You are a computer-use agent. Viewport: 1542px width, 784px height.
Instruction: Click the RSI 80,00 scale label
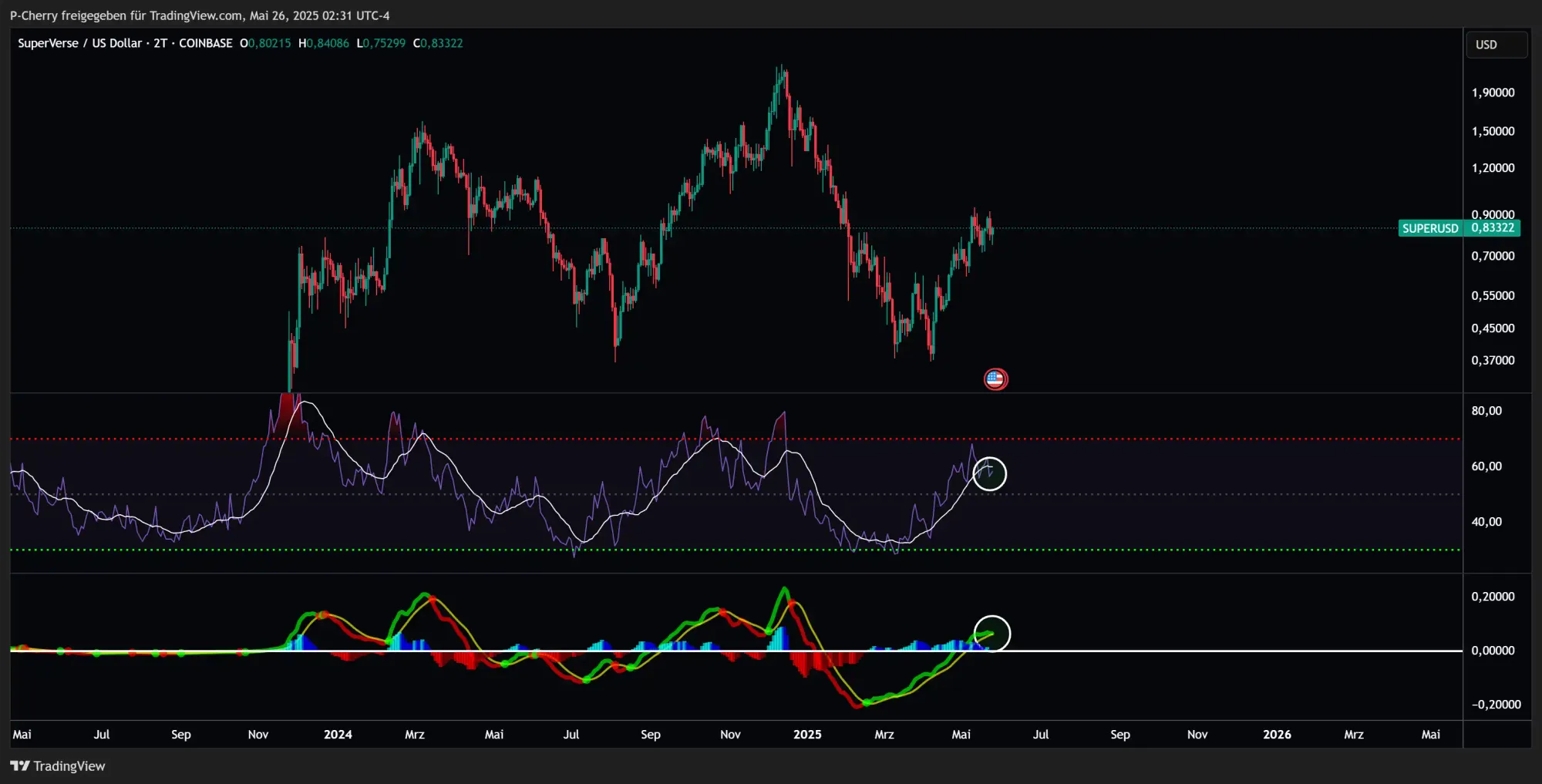coord(1486,411)
